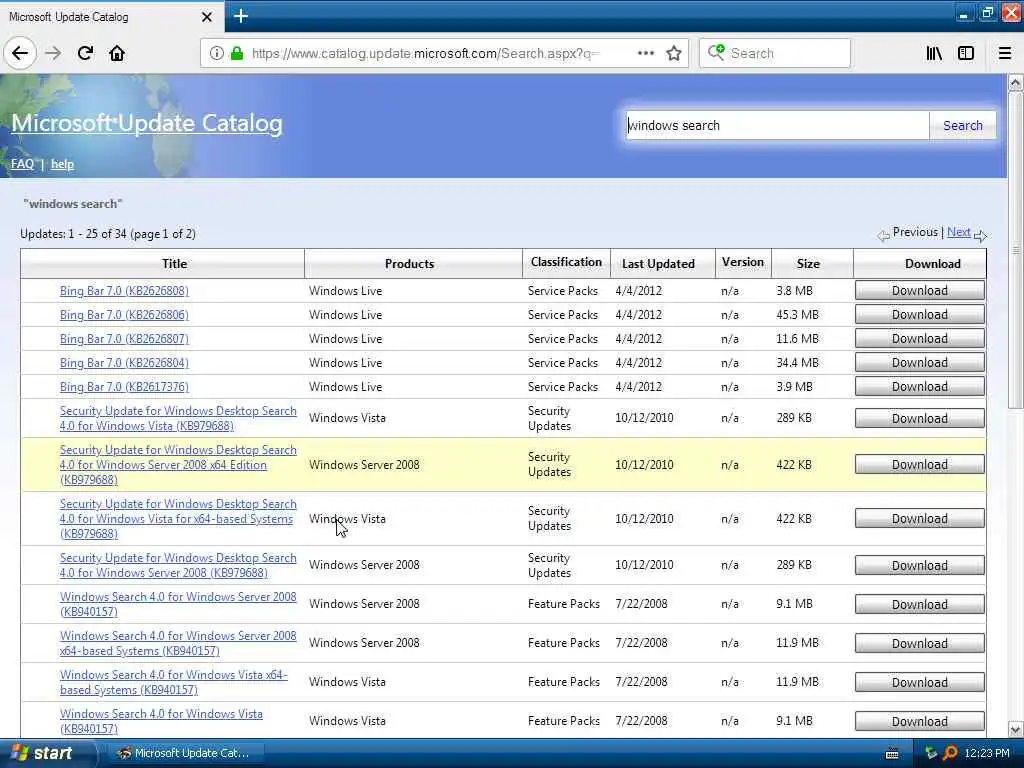
Task: Click the Next page arrow icon
Action: pos(980,236)
